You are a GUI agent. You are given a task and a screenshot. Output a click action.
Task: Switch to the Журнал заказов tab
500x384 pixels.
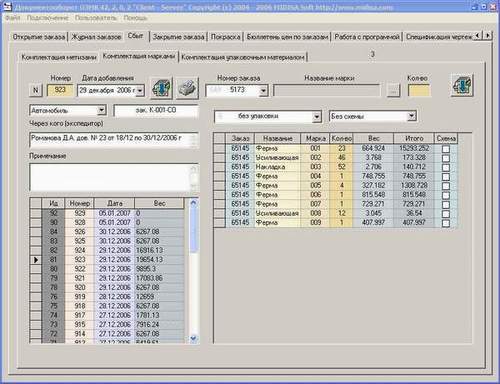[x=96, y=37]
